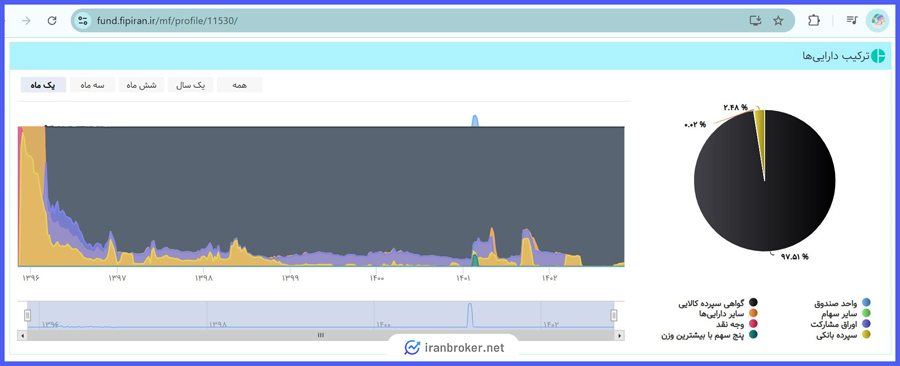The height and width of the screenshot is (366, 900).
Task: Click the install app icon in address bar
Action: [755, 21]
